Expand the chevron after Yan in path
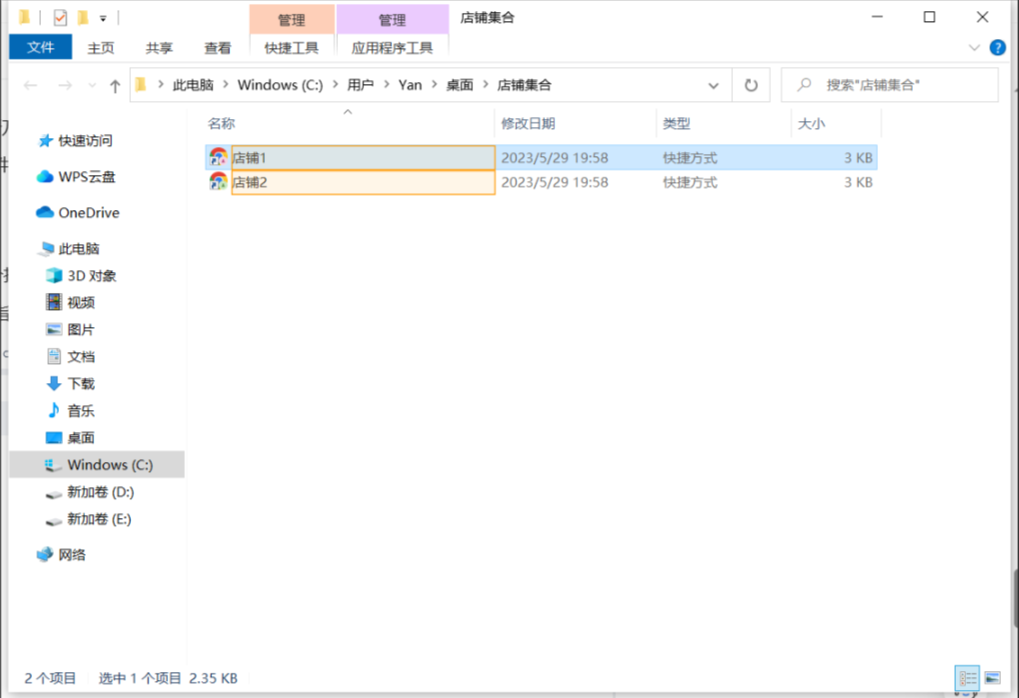1019x698 pixels. (434, 84)
